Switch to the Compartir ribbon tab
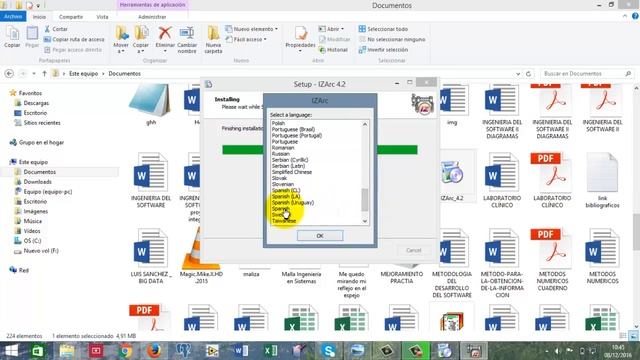640x360 pixels. (x=71, y=17)
